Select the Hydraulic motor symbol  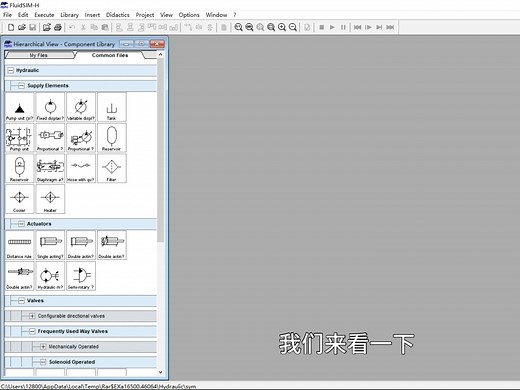pyautogui.click(x=50, y=276)
